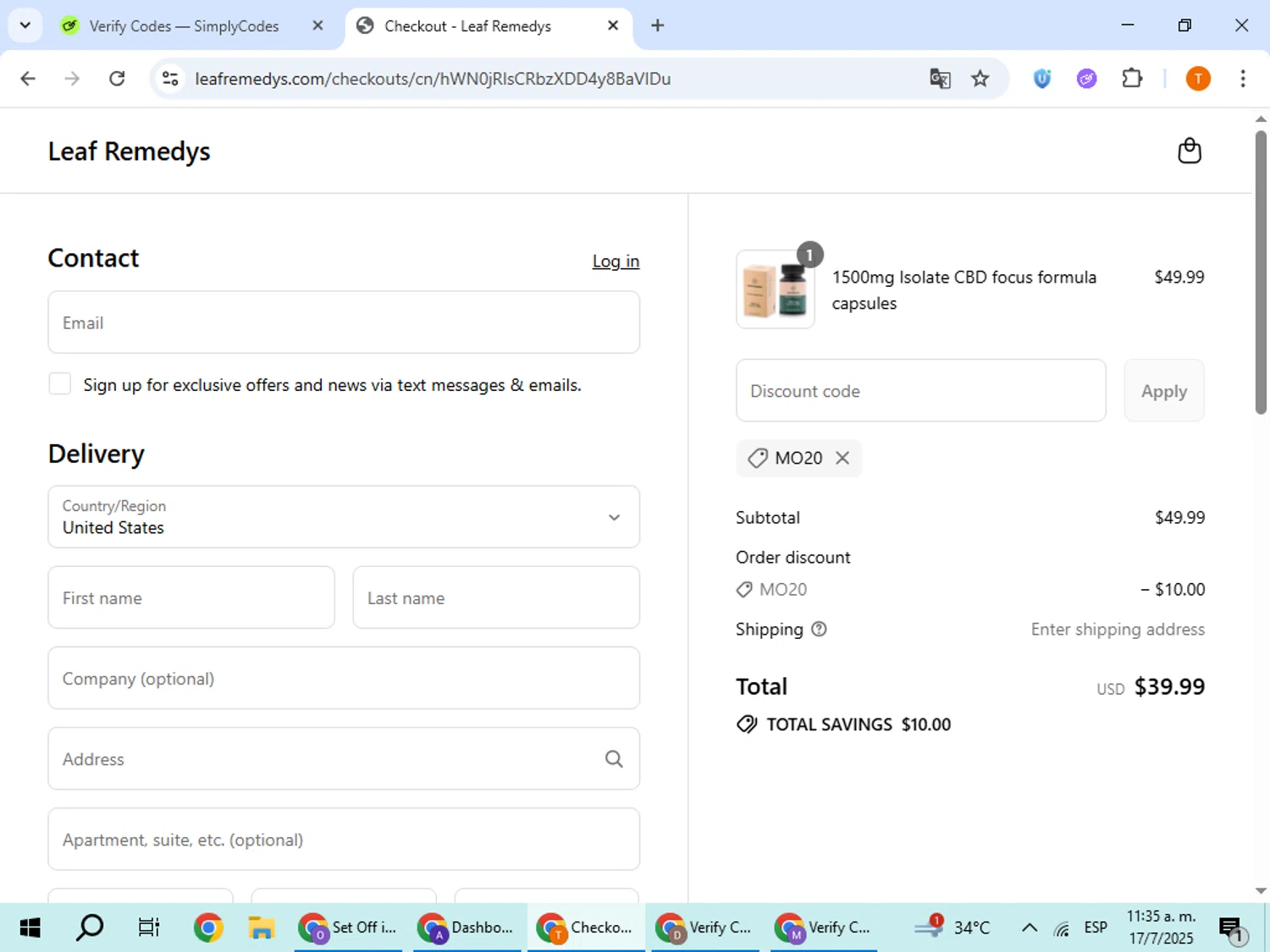Click the Log in link
Image resolution: width=1270 pixels, height=952 pixels.
tap(616, 261)
